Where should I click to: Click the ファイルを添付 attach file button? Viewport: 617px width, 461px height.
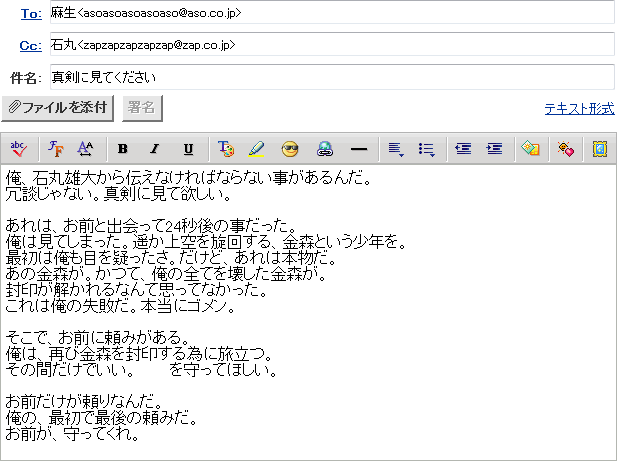tap(57, 107)
